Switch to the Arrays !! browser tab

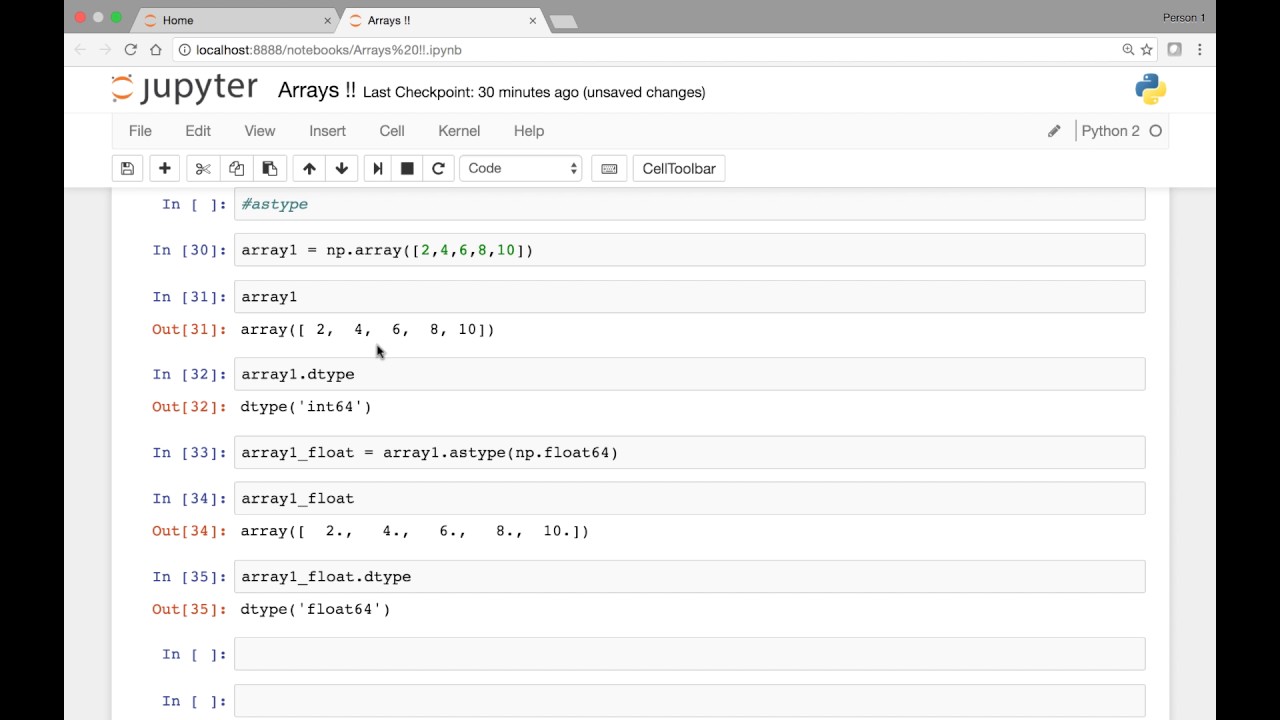click(x=440, y=20)
